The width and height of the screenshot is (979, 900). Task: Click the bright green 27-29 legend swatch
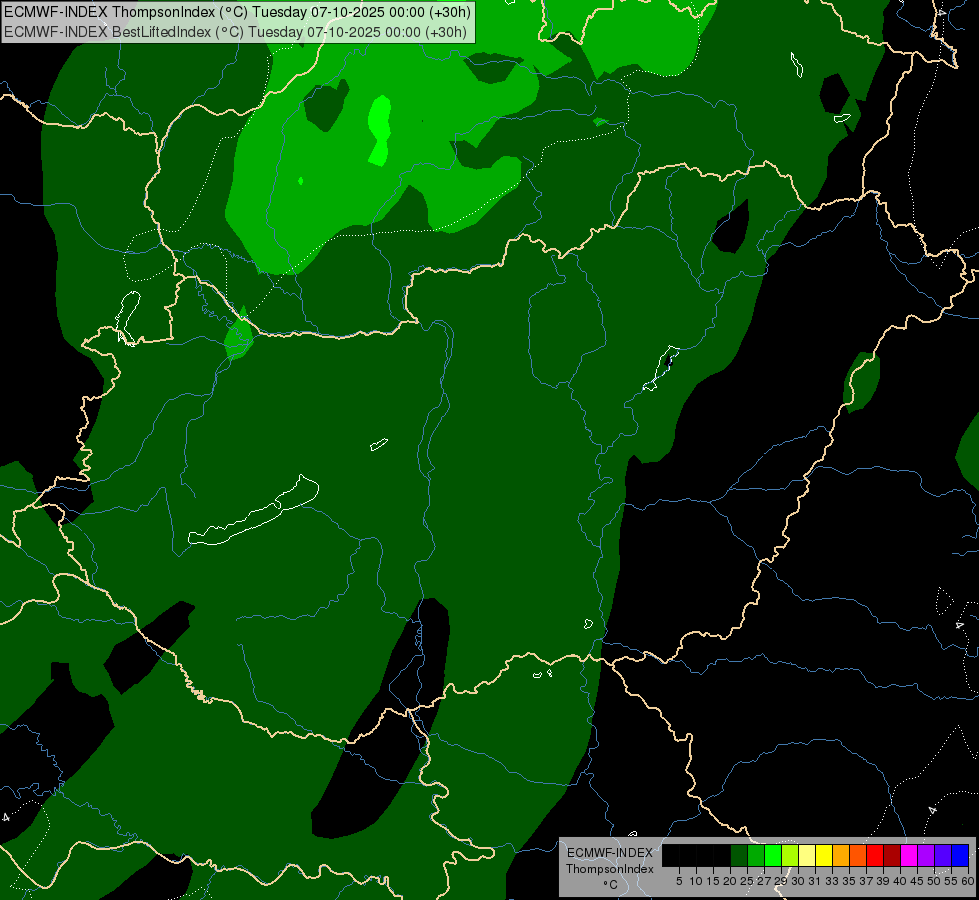coord(773,855)
